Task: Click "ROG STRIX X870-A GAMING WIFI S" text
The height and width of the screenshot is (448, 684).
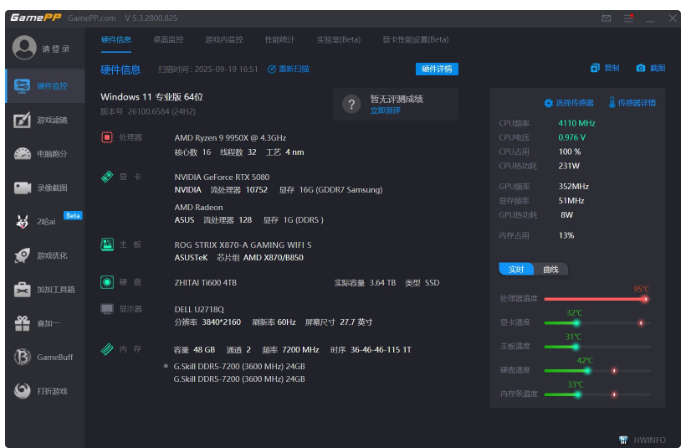Action: click(x=243, y=245)
